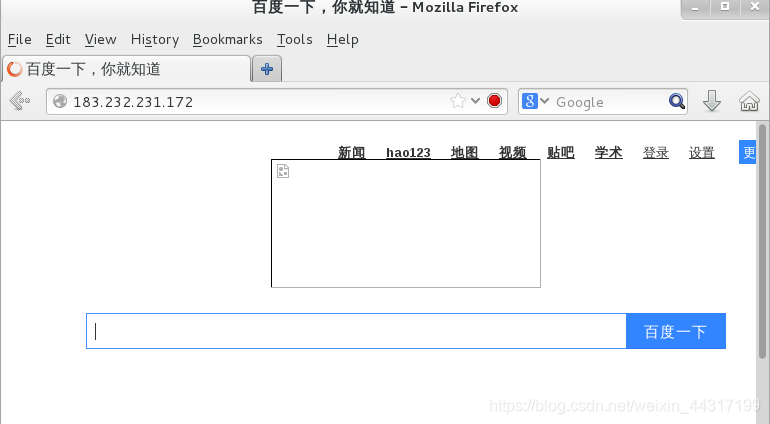Image resolution: width=770 pixels, height=424 pixels.
Task: Bookmark this page with the star icon
Action: [458, 101]
